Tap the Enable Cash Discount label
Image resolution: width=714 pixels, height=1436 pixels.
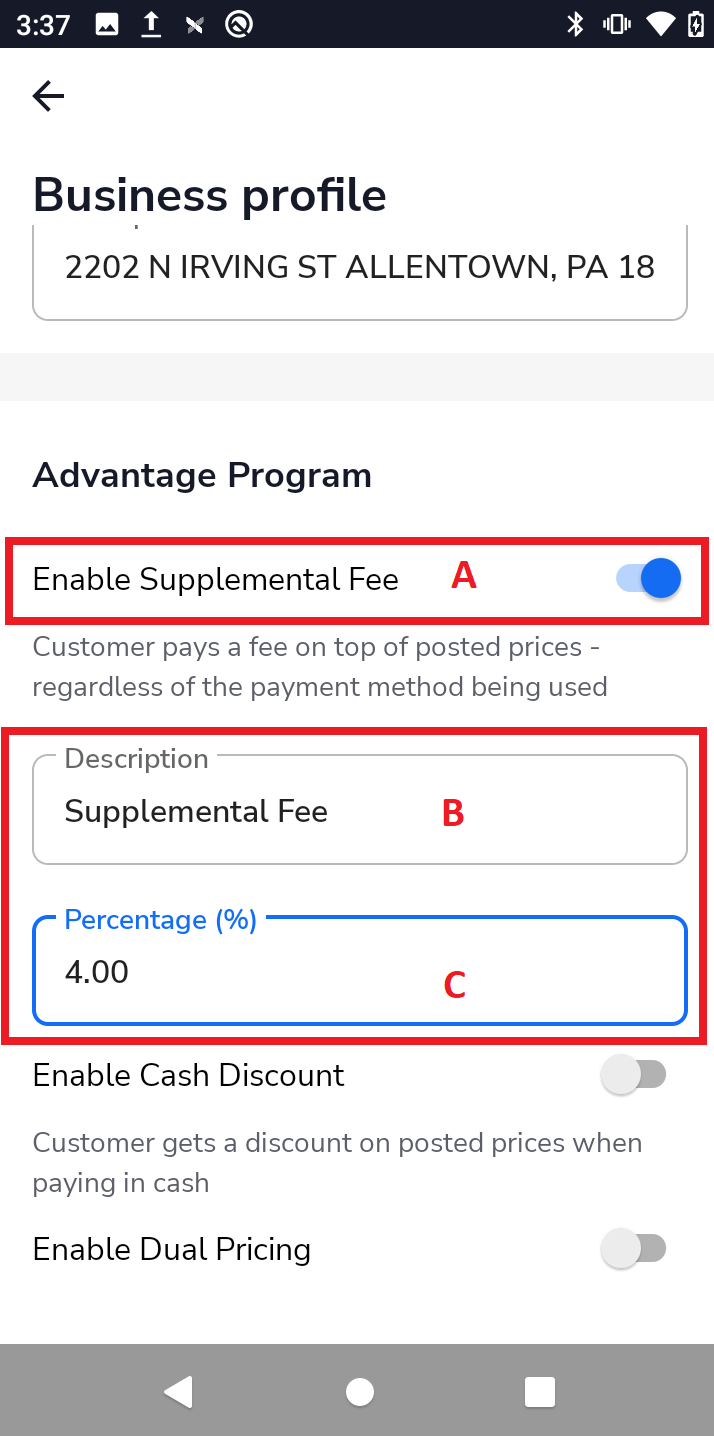click(x=189, y=1075)
